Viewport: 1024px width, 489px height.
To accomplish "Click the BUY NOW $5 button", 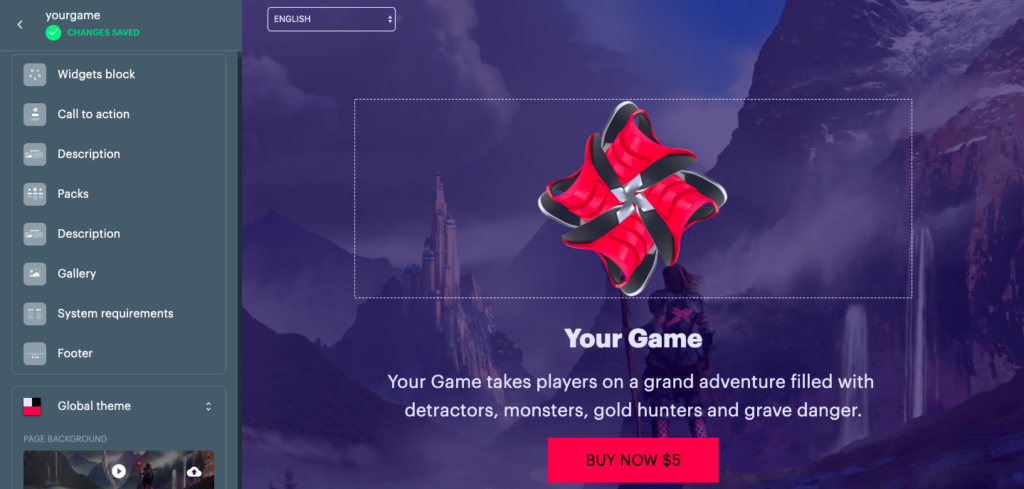I will click(633, 460).
